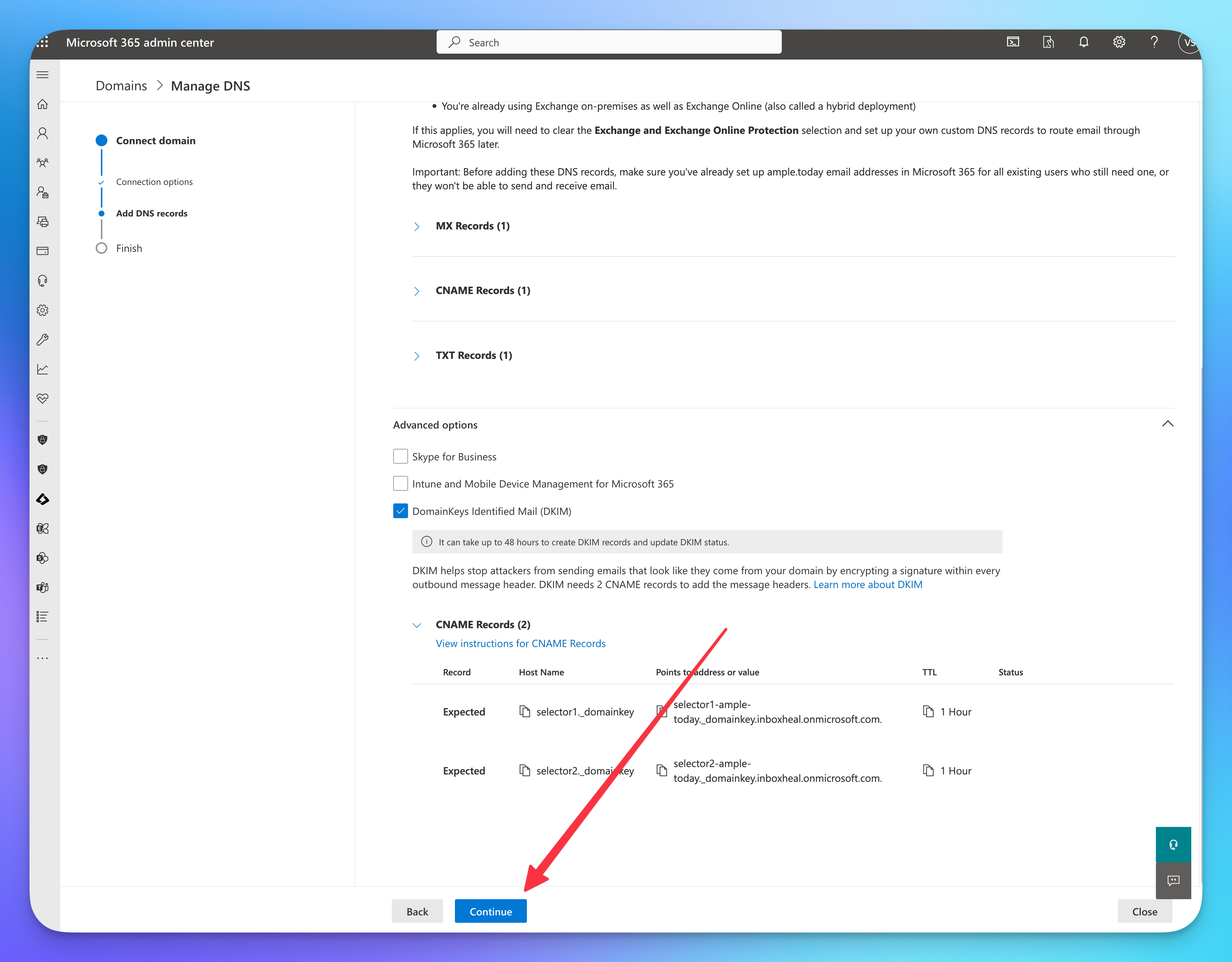Select the Connection options step
This screenshot has height=962, width=1232.
pos(154,182)
